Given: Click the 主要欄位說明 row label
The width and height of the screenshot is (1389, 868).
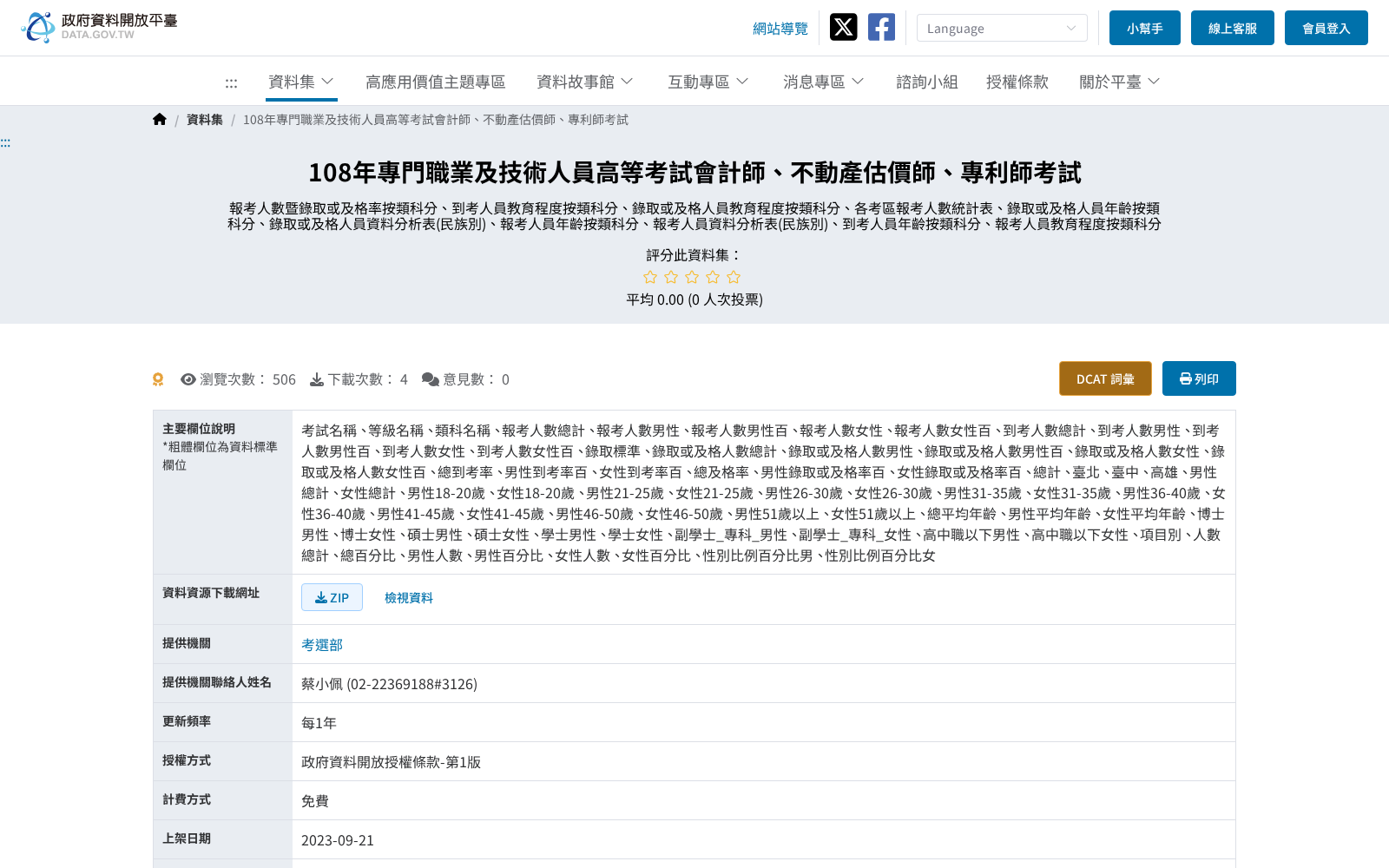Looking at the screenshot, I should point(199,429).
